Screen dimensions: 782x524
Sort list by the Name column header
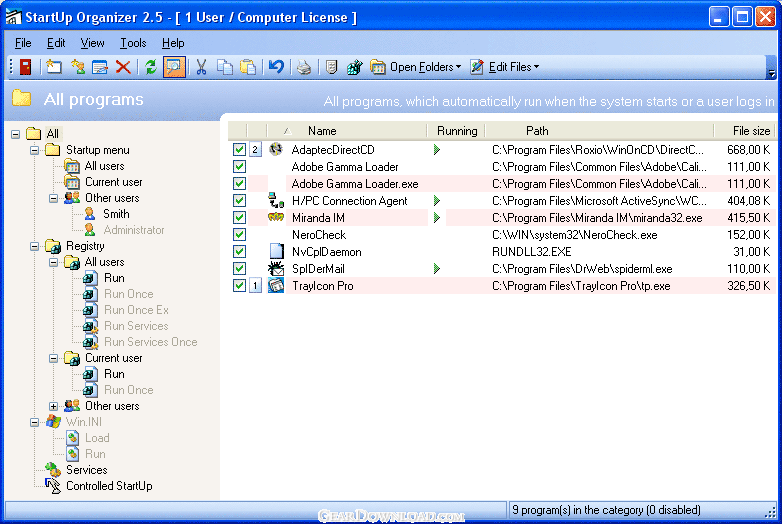(347, 131)
